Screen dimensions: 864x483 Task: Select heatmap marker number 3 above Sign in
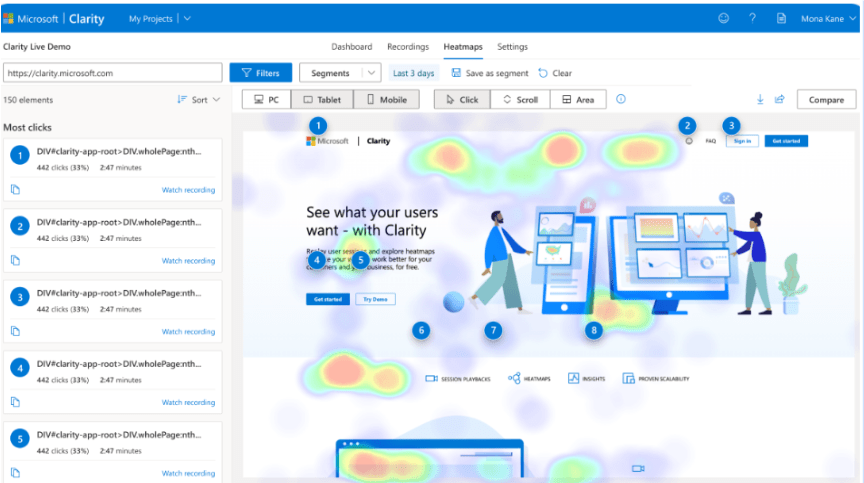[x=731, y=126]
